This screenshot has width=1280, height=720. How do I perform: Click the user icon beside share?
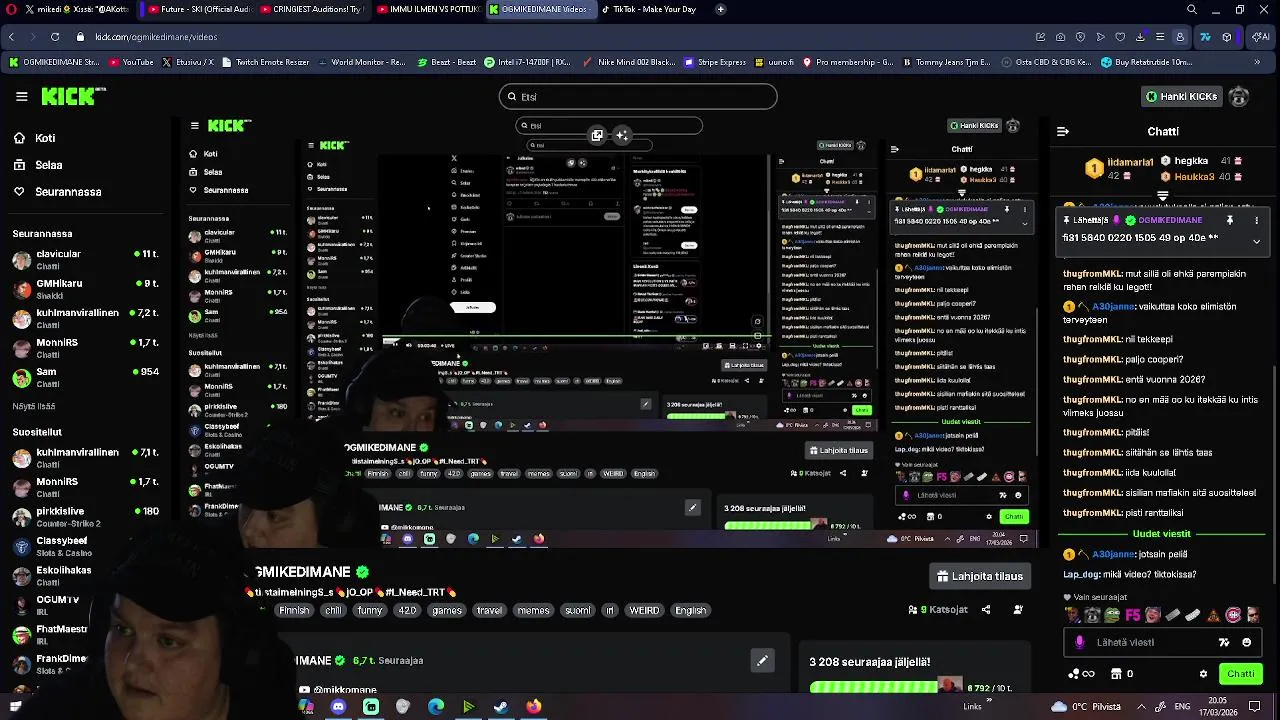coord(1018,610)
